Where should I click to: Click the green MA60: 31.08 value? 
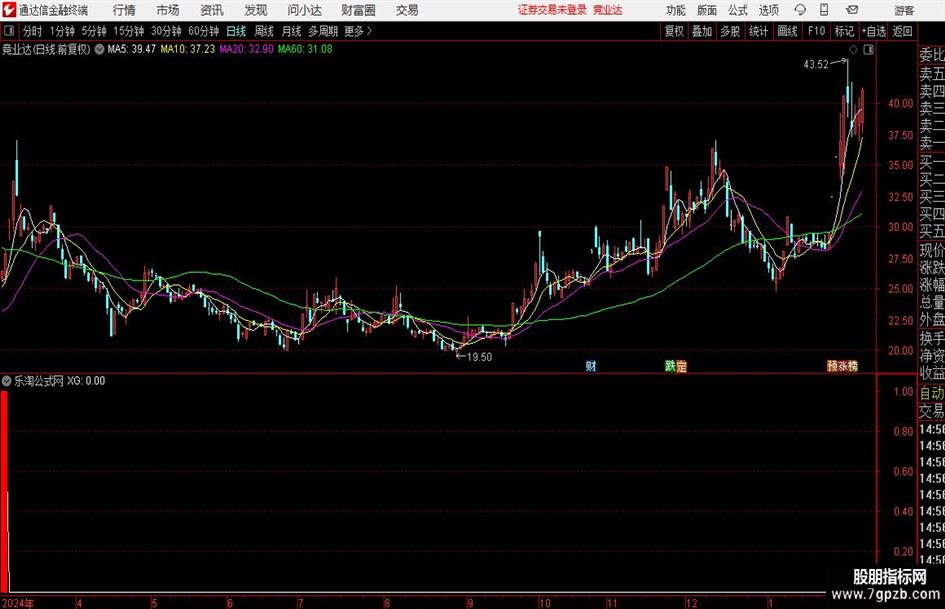tap(305, 49)
